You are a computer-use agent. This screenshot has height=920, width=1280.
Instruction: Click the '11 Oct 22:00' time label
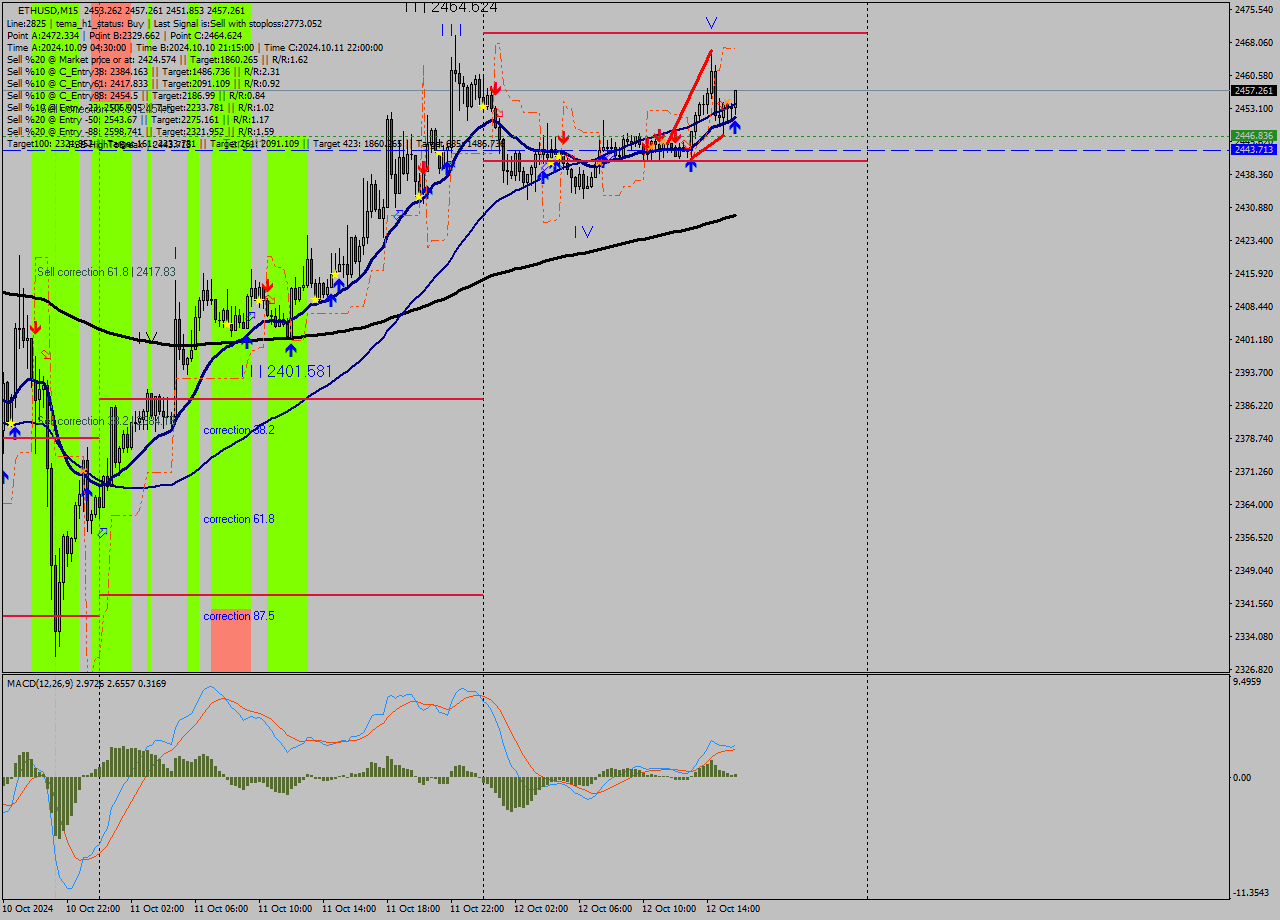pyautogui.click(x=477, y=909)
